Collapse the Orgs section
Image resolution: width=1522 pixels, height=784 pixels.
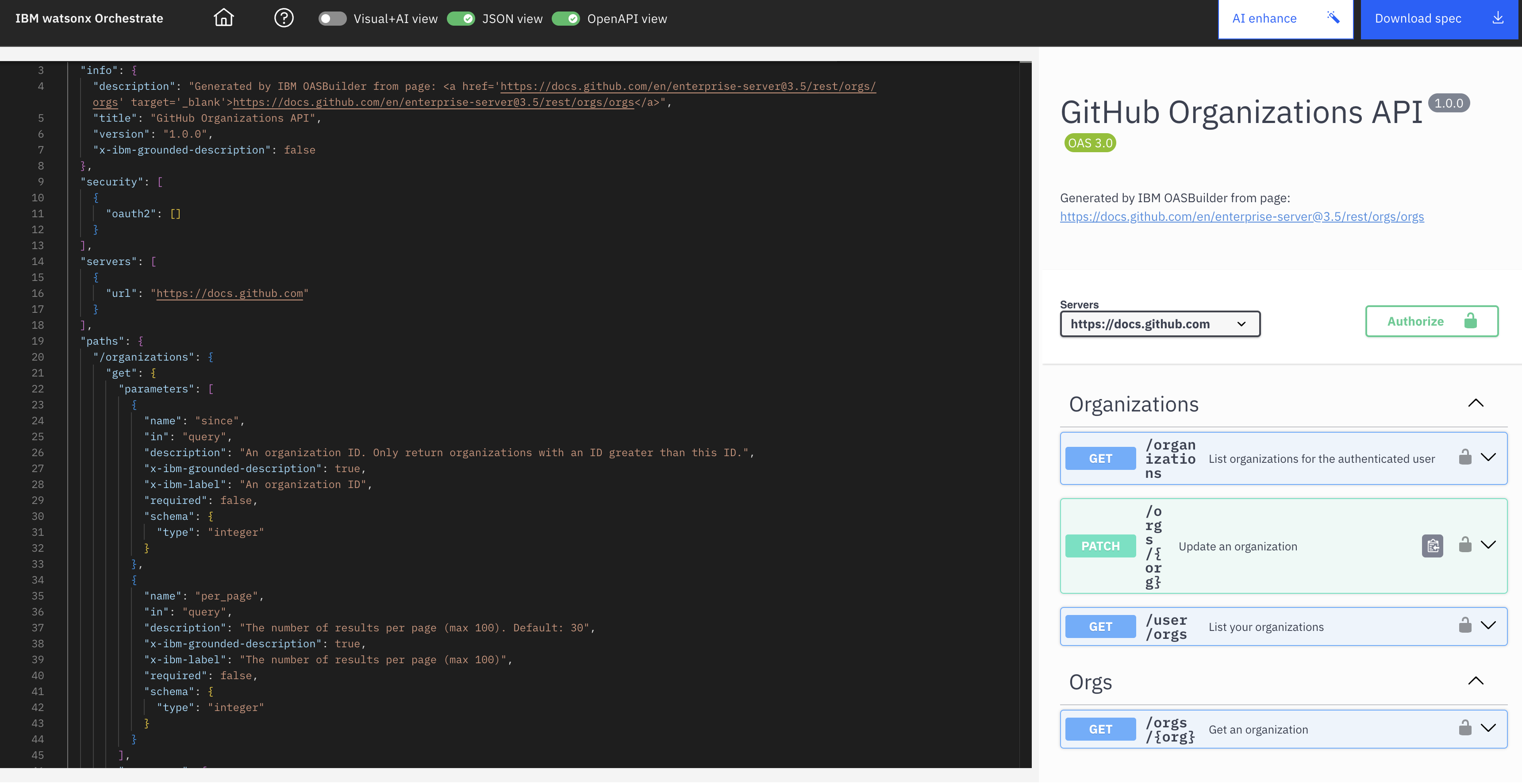pyautogui.click(x=1476, y=681)
